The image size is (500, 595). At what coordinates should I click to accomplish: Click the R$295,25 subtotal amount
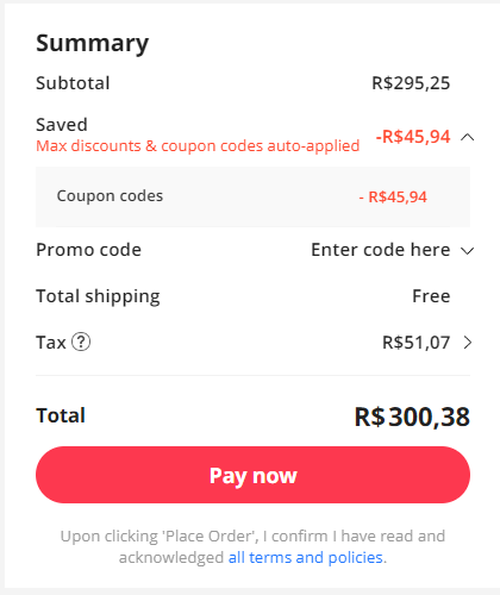pos(411,83)
